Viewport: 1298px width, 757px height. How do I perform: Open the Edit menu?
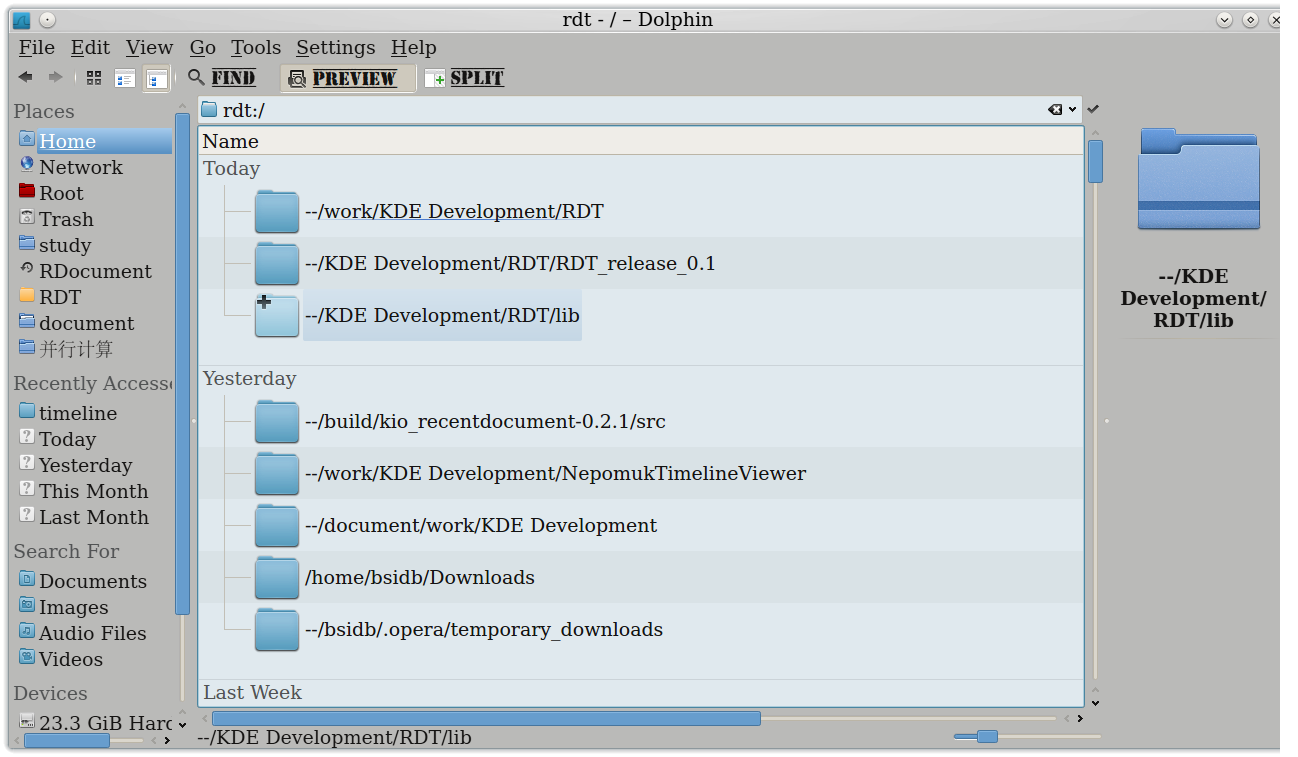coord(90,48)
